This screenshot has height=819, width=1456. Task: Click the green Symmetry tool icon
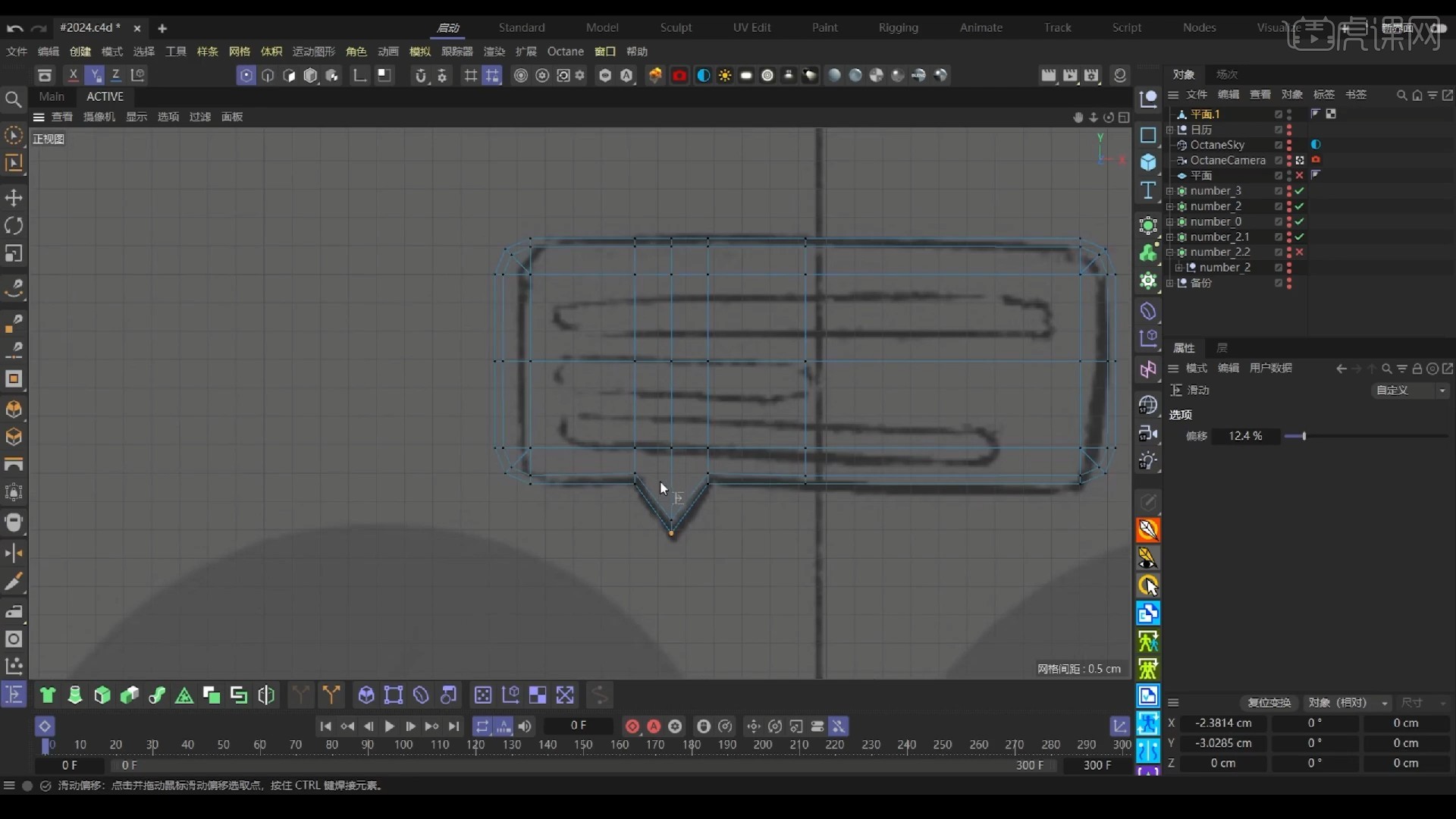[x=266, y=695]
